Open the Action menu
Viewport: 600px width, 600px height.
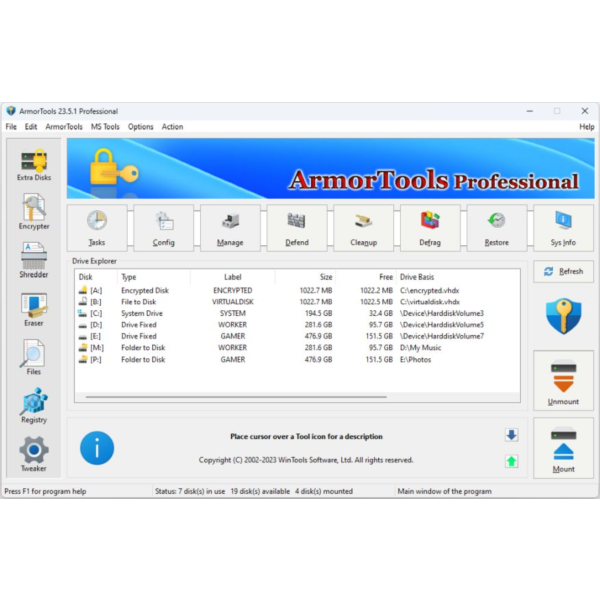coord(172,127)
